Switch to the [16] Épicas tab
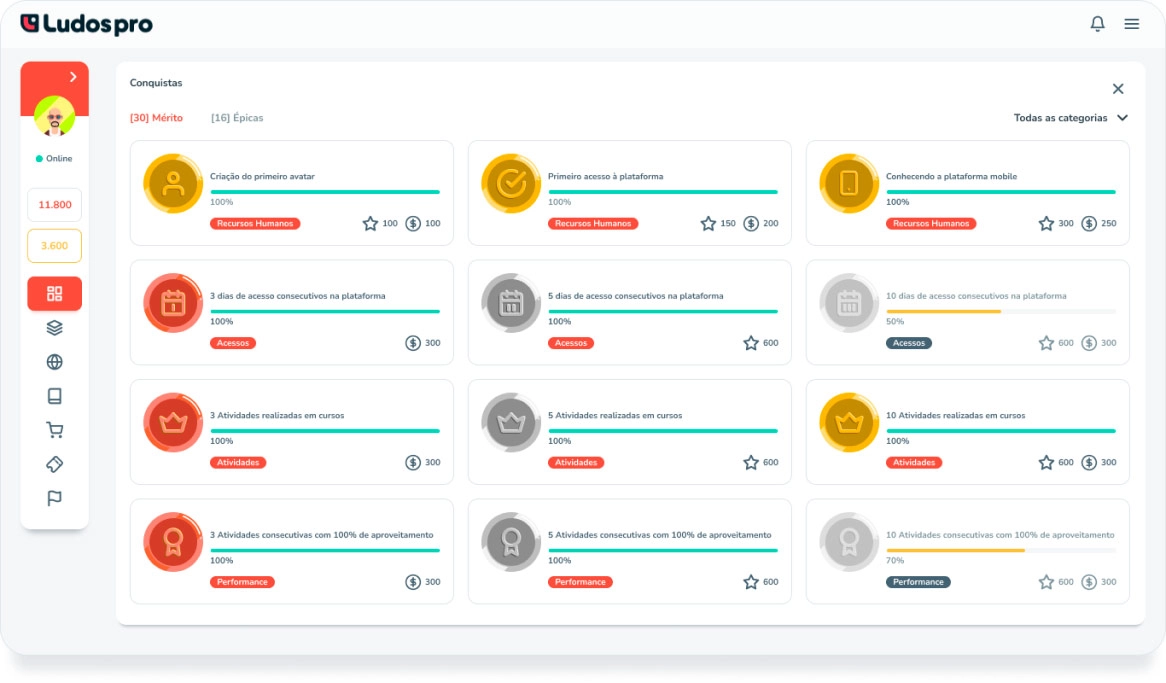 pyautogui.click(x=237, y=118)
